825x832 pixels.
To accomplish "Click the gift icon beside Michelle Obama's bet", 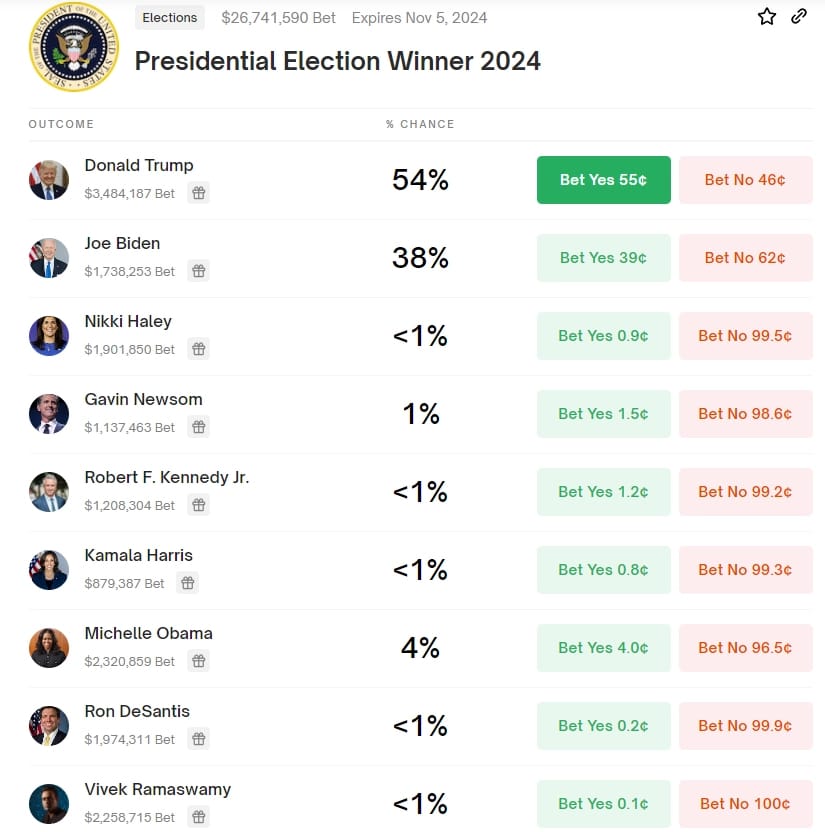I will (x=198, y=661).
